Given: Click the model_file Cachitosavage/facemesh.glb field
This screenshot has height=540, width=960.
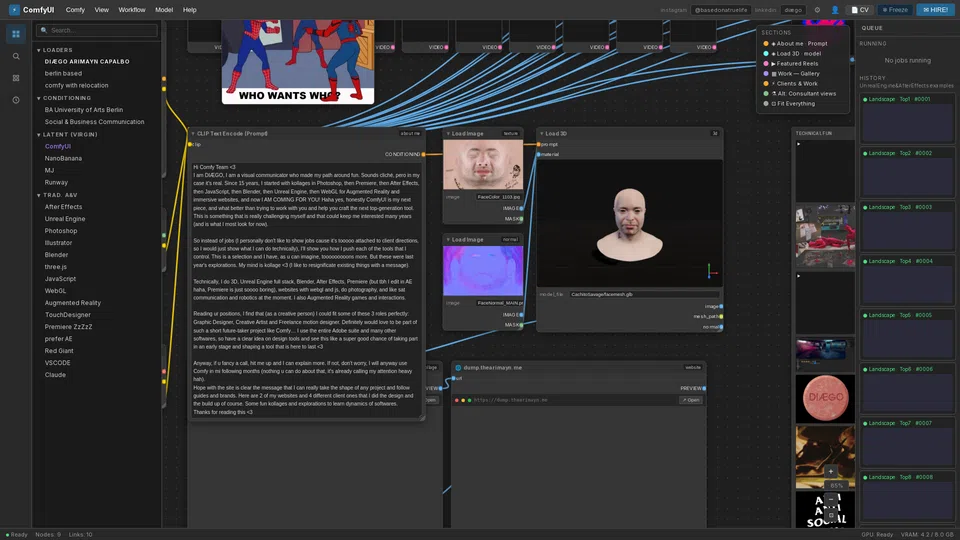Looking at the screenshot, I should (645, 294).
